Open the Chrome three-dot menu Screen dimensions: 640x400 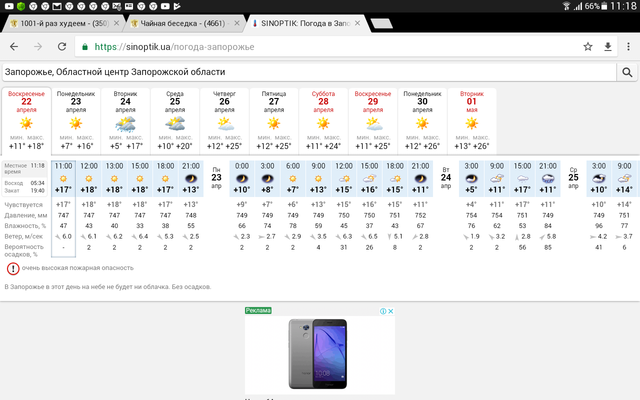(x=627, y=46)
